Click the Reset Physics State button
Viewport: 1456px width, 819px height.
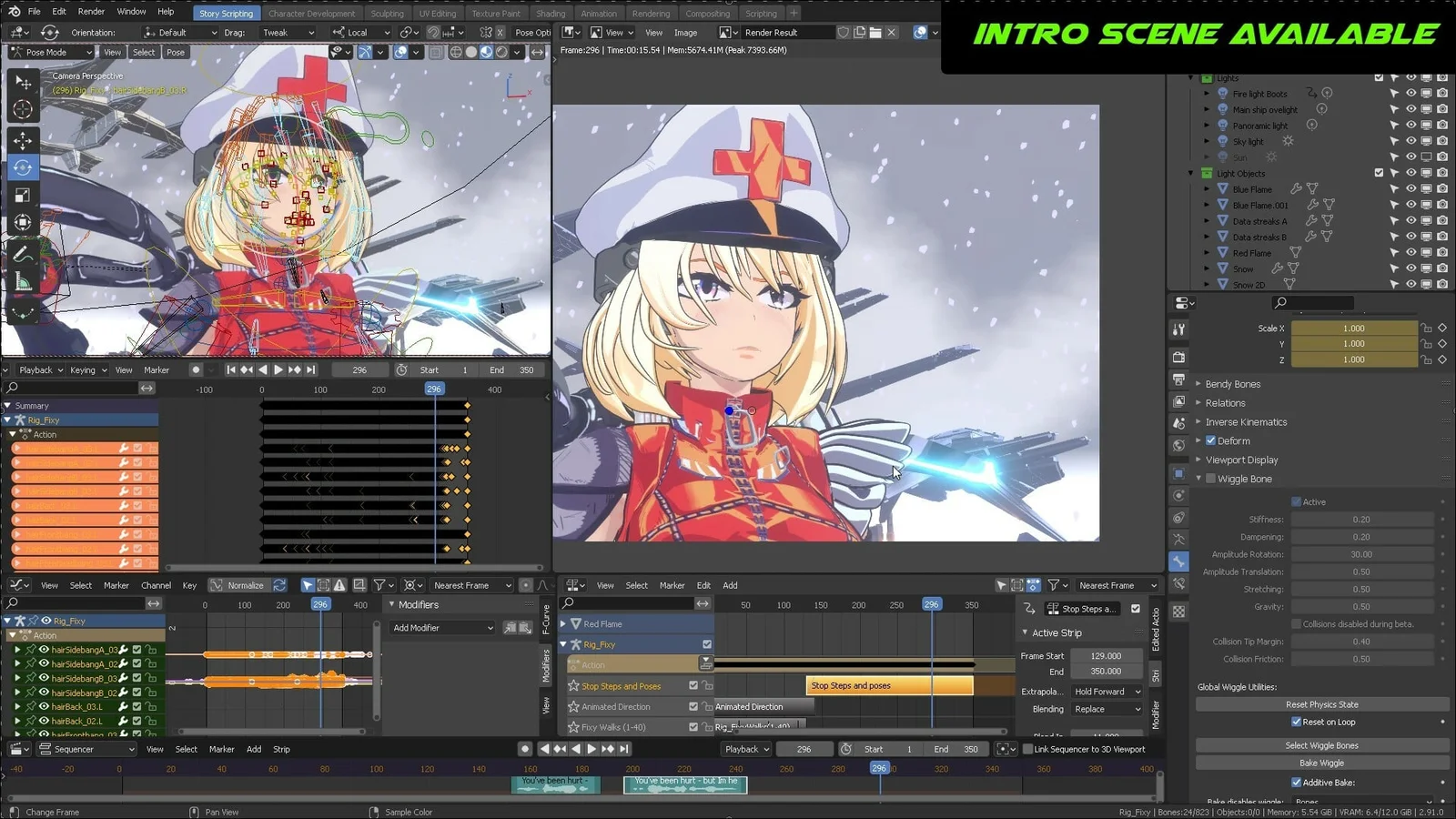(1321, 703)
